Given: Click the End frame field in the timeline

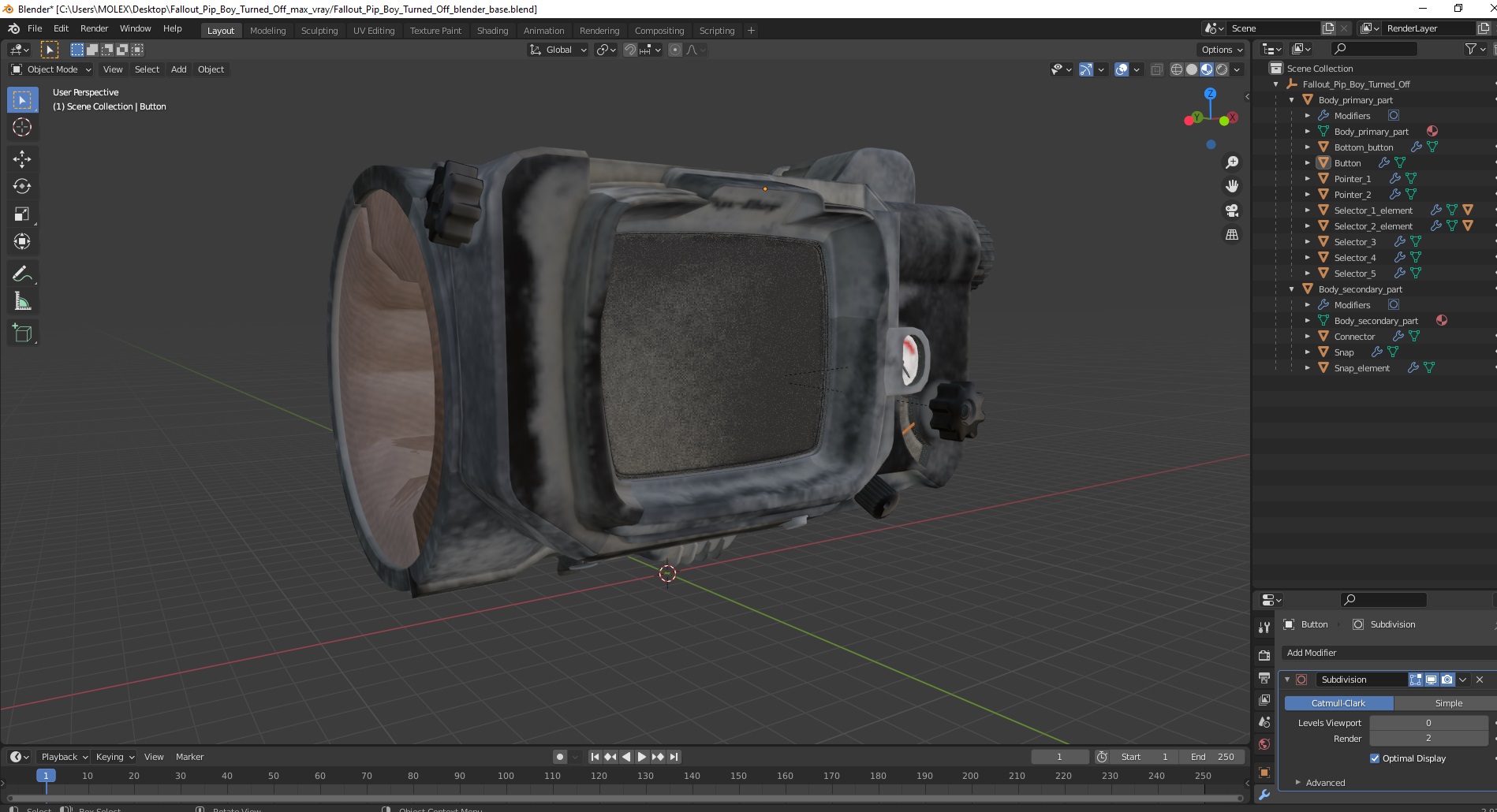Looking at the screenshot, I should [x=1213, y=757].
